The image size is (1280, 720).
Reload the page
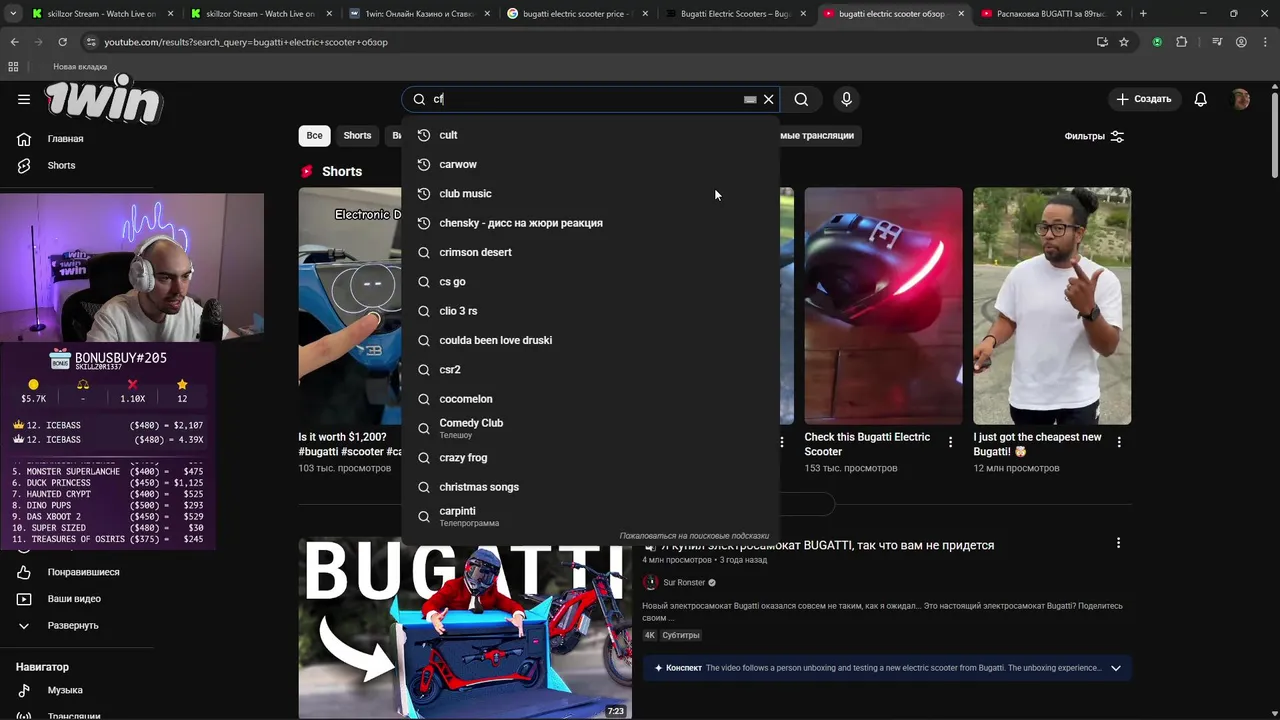[62, 42]
